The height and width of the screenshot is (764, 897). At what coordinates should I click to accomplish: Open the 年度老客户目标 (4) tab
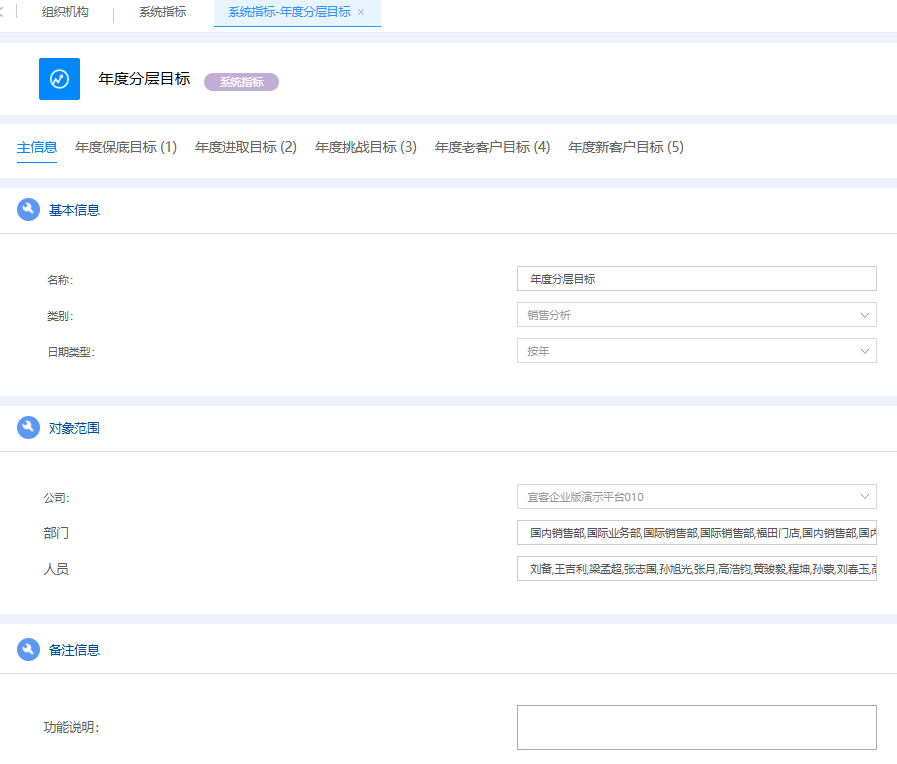[493, 148]
